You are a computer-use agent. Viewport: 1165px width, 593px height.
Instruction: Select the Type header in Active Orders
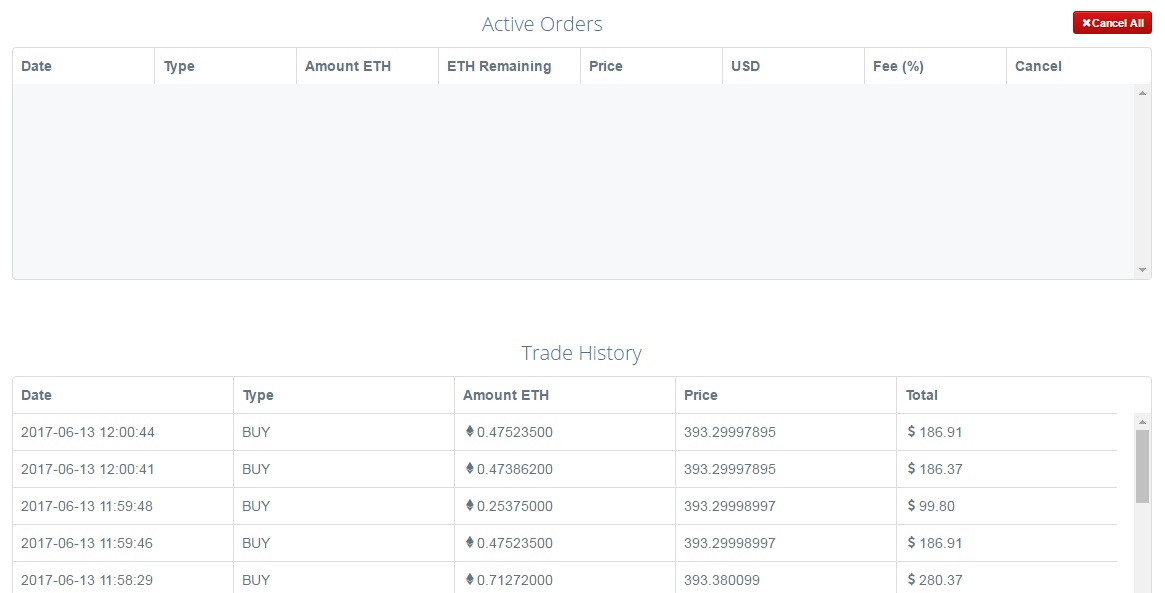tap(179, 66)
